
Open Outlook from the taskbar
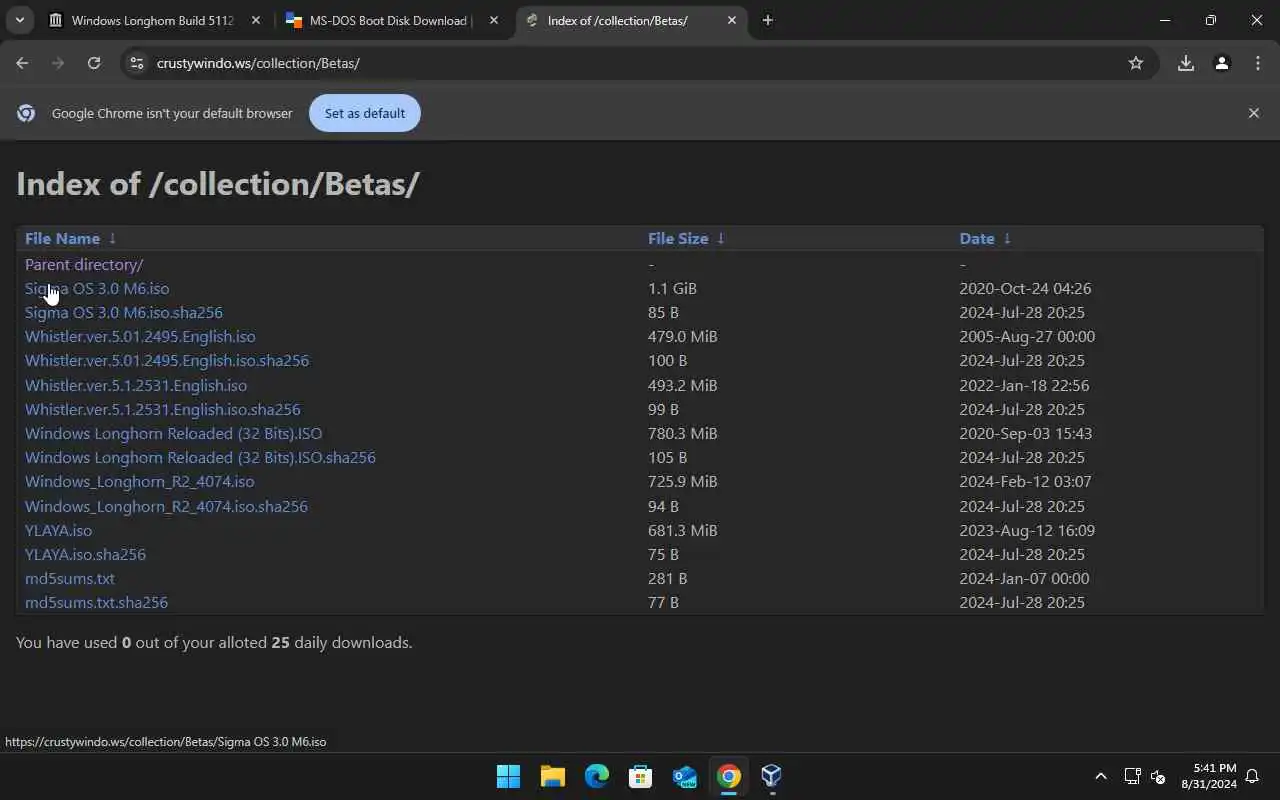click(x=684, y=776)
